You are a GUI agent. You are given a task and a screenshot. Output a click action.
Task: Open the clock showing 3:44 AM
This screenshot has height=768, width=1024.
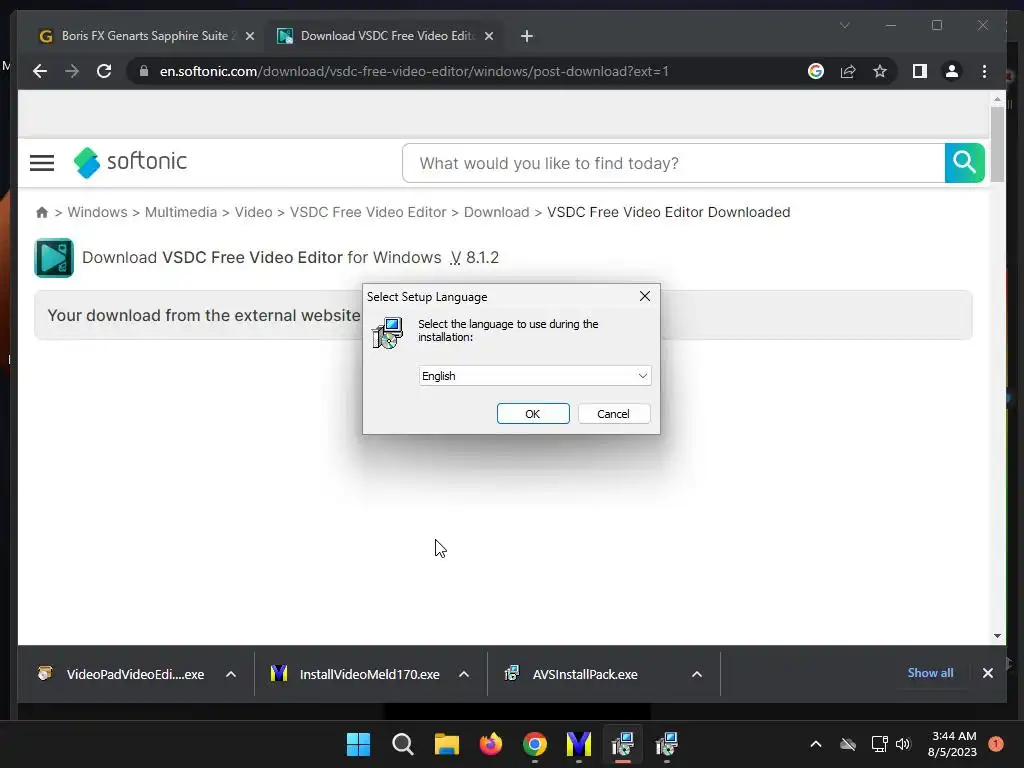(952, 744)
